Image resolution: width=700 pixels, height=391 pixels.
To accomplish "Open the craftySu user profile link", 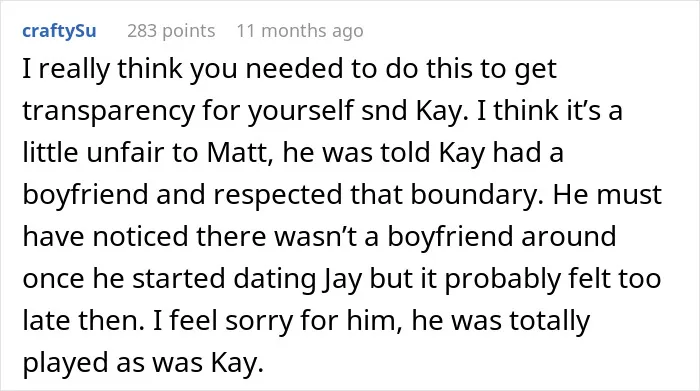I will (59, 31).
